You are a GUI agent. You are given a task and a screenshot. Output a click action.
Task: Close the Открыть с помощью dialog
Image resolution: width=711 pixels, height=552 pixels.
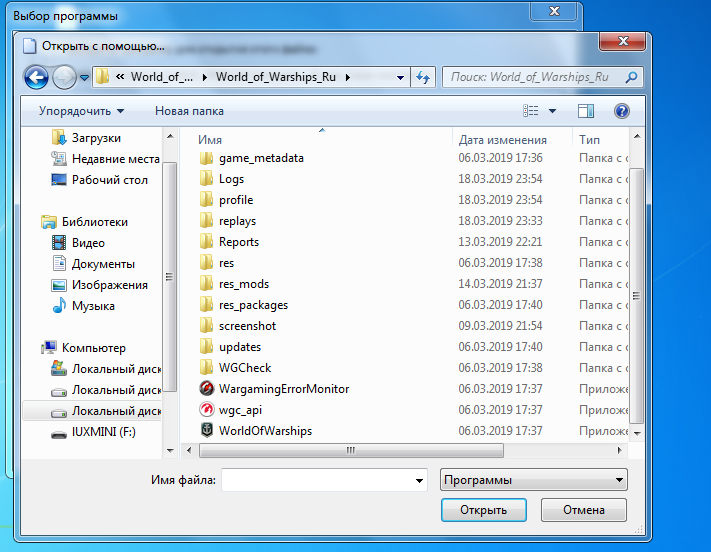(x=623, y=41)
